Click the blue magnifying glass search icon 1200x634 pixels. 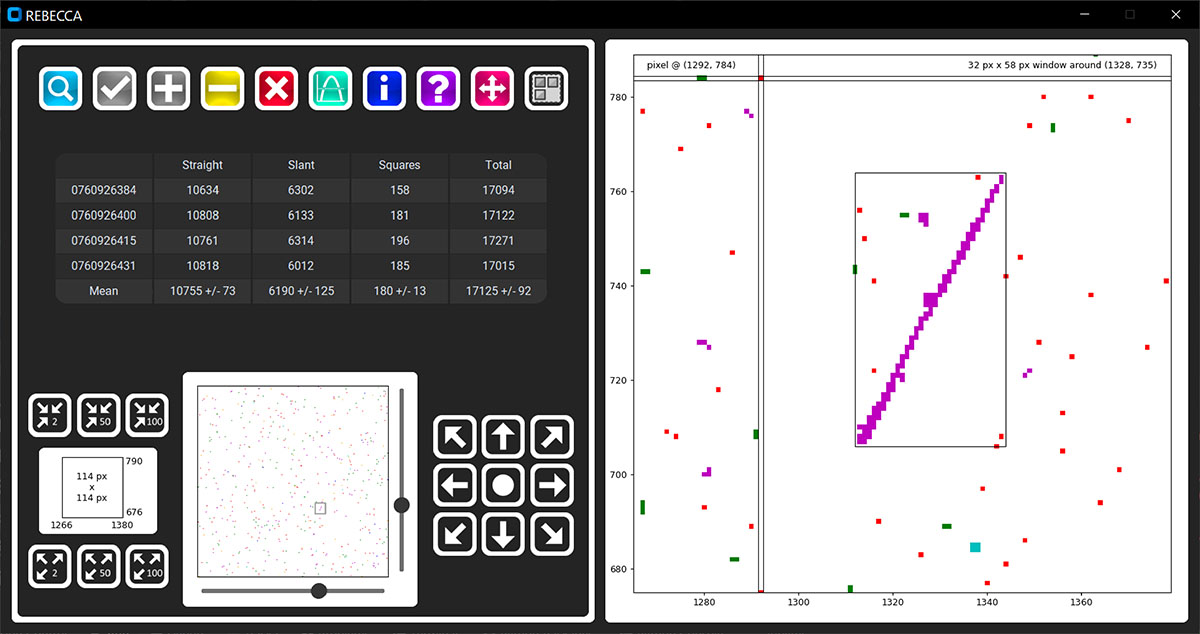[60, 89]
